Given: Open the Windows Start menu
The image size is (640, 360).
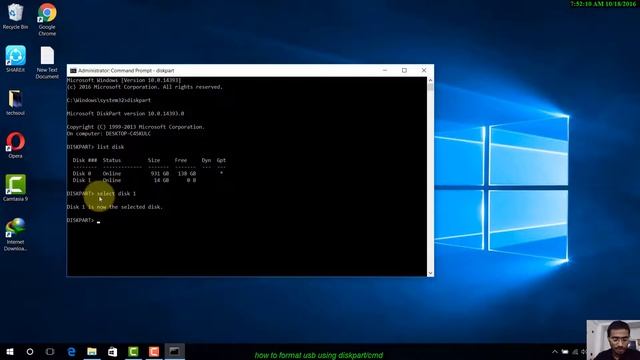Looking at the screenshot, I should pyautogui.click(x=10, y=351).
